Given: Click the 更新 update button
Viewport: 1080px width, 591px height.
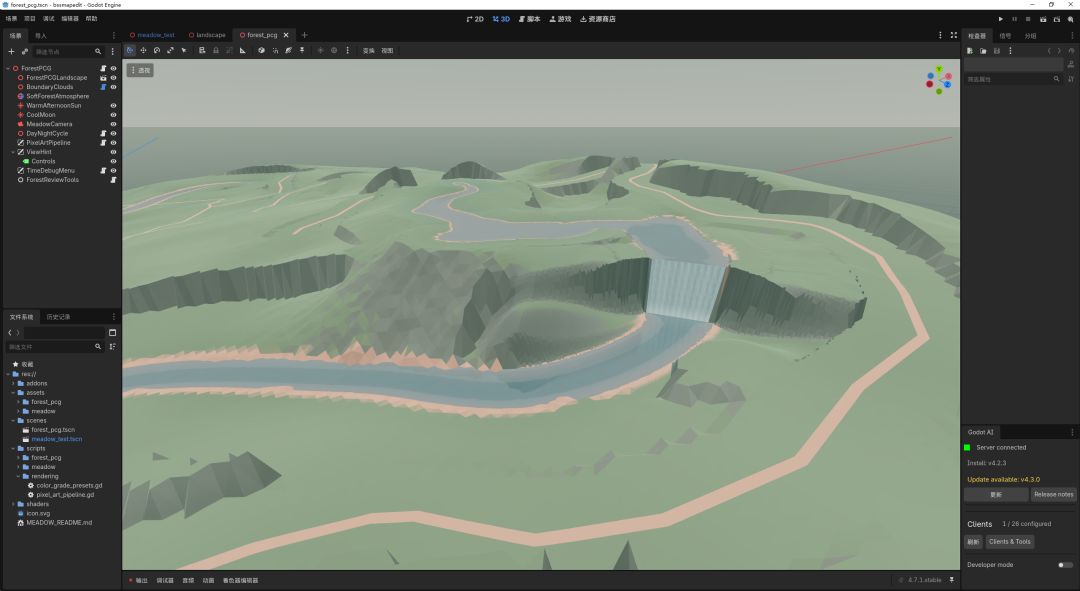Looking at the screenshot, I should 996,495.
